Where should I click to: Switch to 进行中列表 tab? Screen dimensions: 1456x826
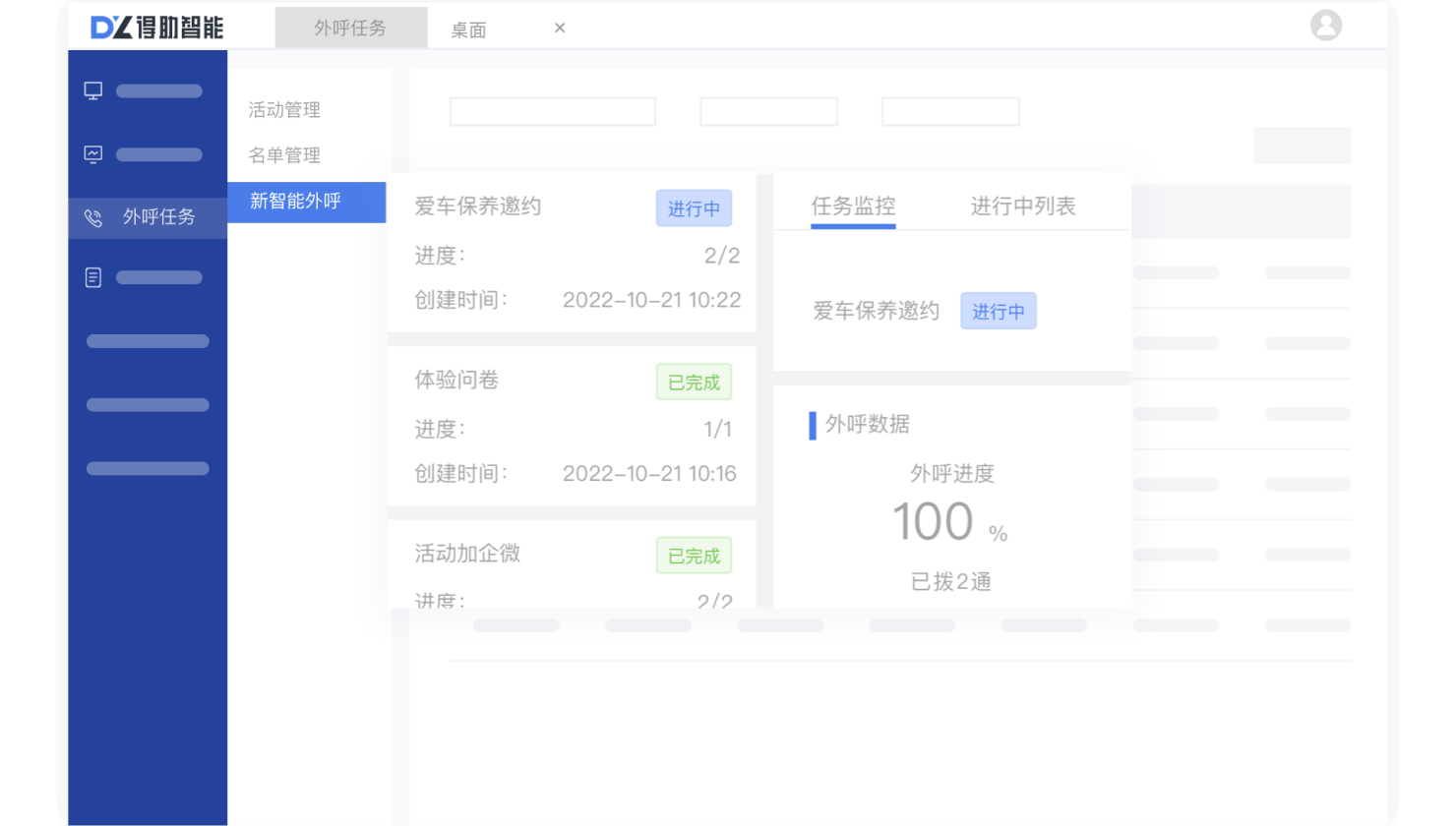(x=1023, y=206)
